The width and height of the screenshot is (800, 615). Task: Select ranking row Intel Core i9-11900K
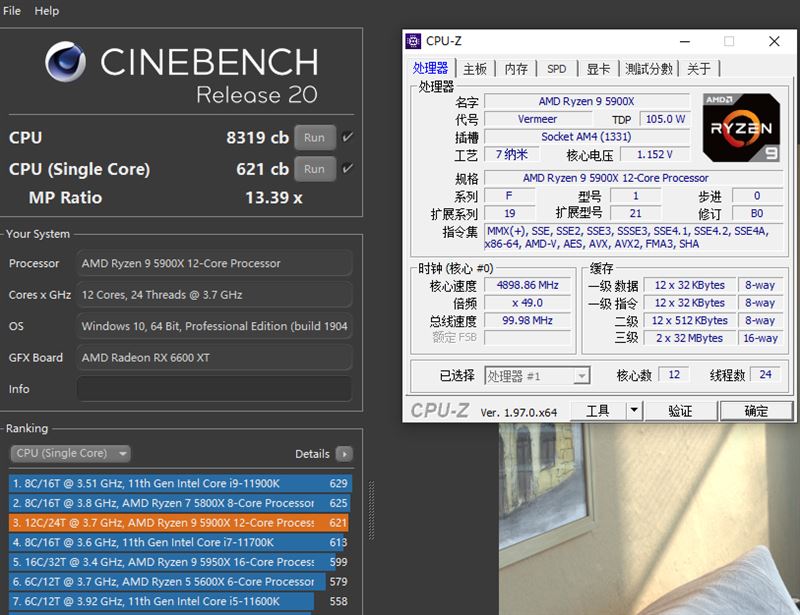point(179,483)
